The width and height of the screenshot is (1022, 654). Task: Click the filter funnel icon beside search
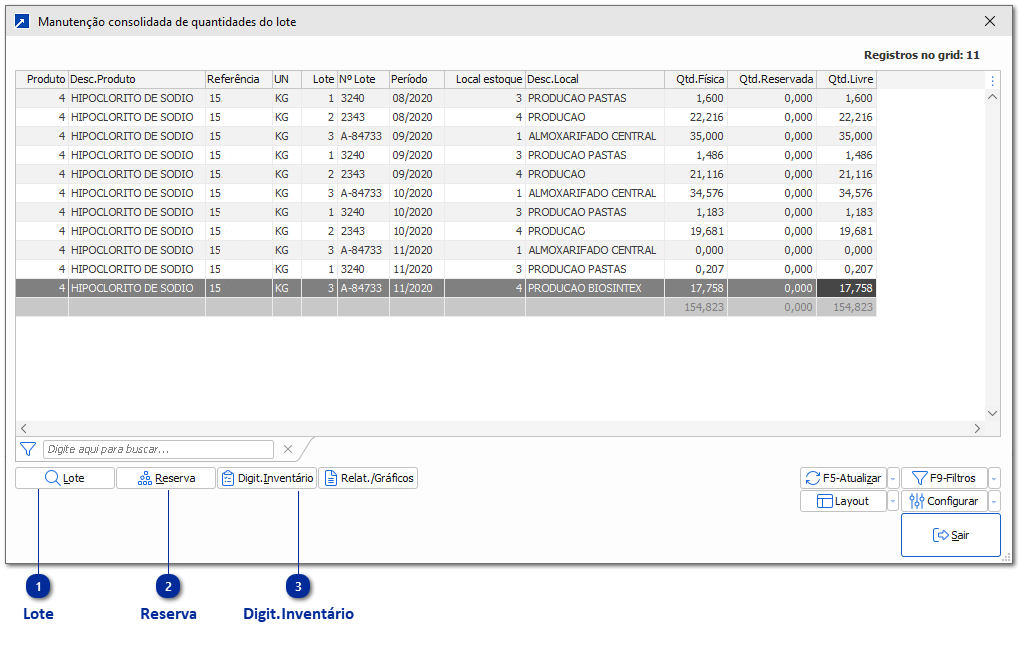28,450
